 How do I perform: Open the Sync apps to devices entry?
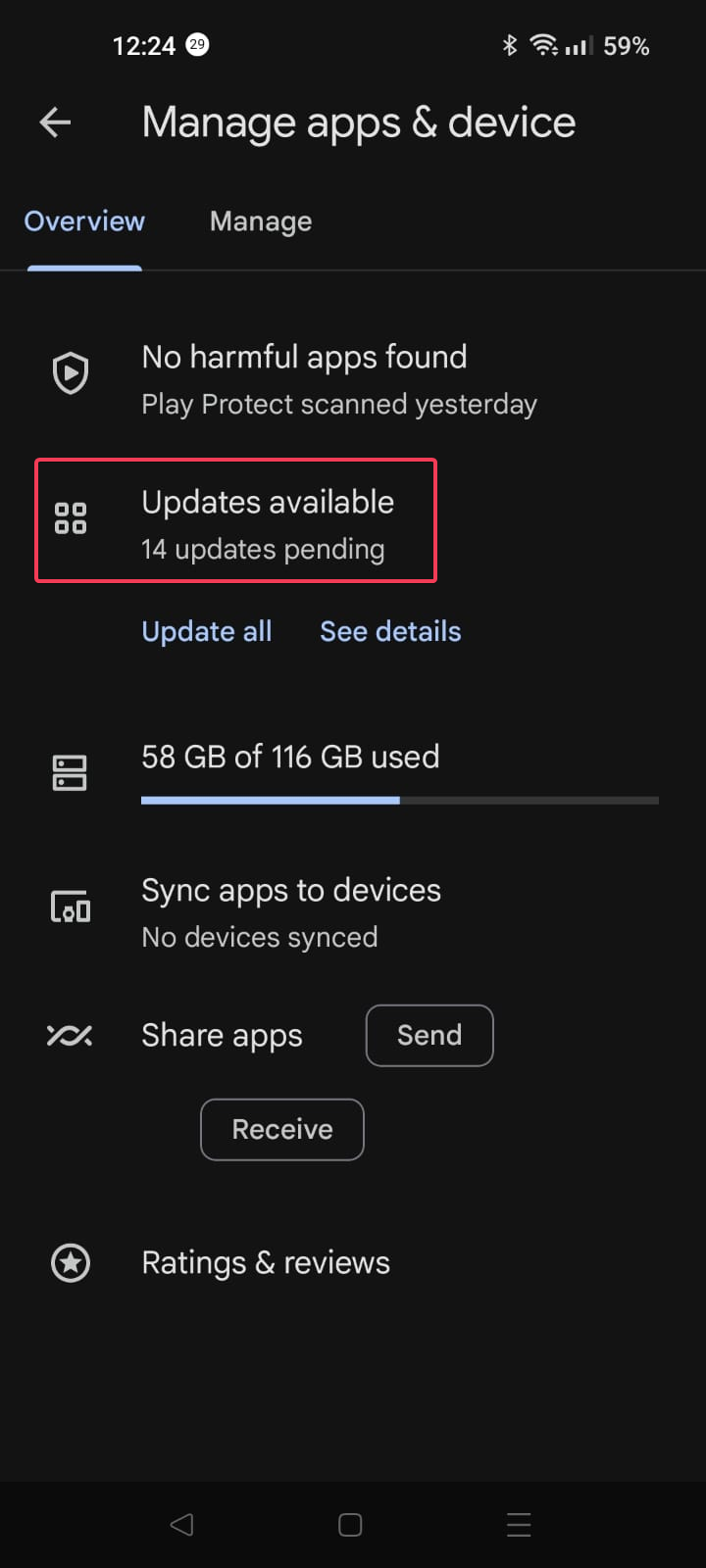tap(353, 912)
